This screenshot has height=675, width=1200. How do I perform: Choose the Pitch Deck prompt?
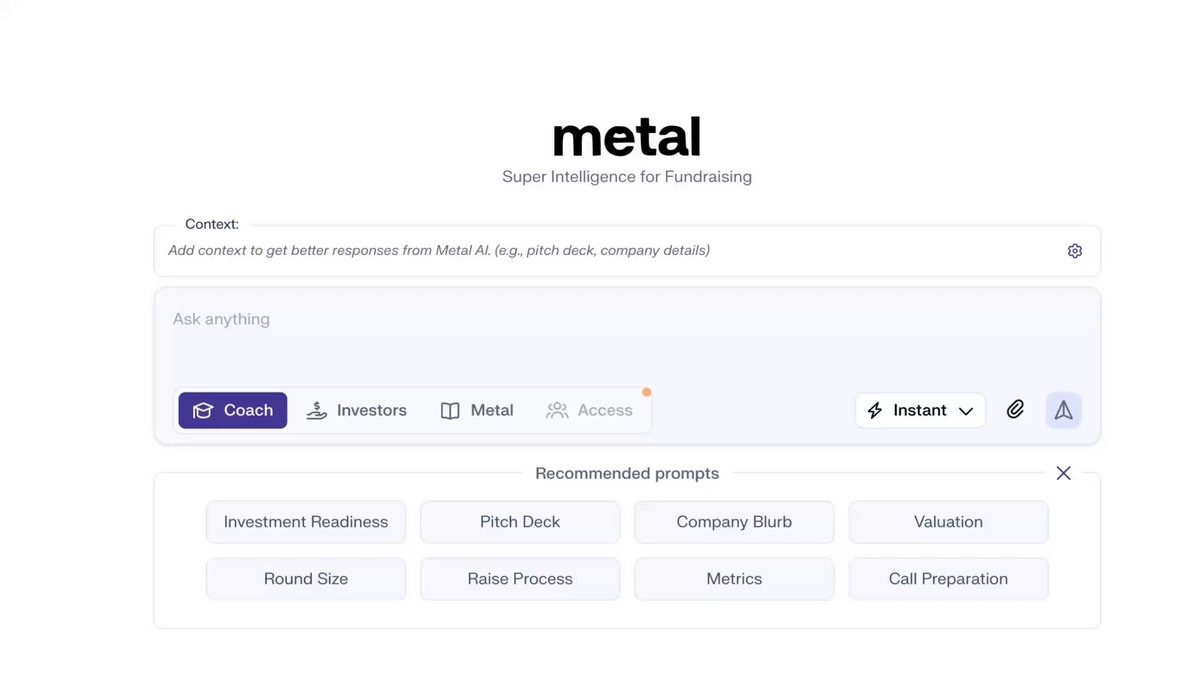(x=520, y=522)
